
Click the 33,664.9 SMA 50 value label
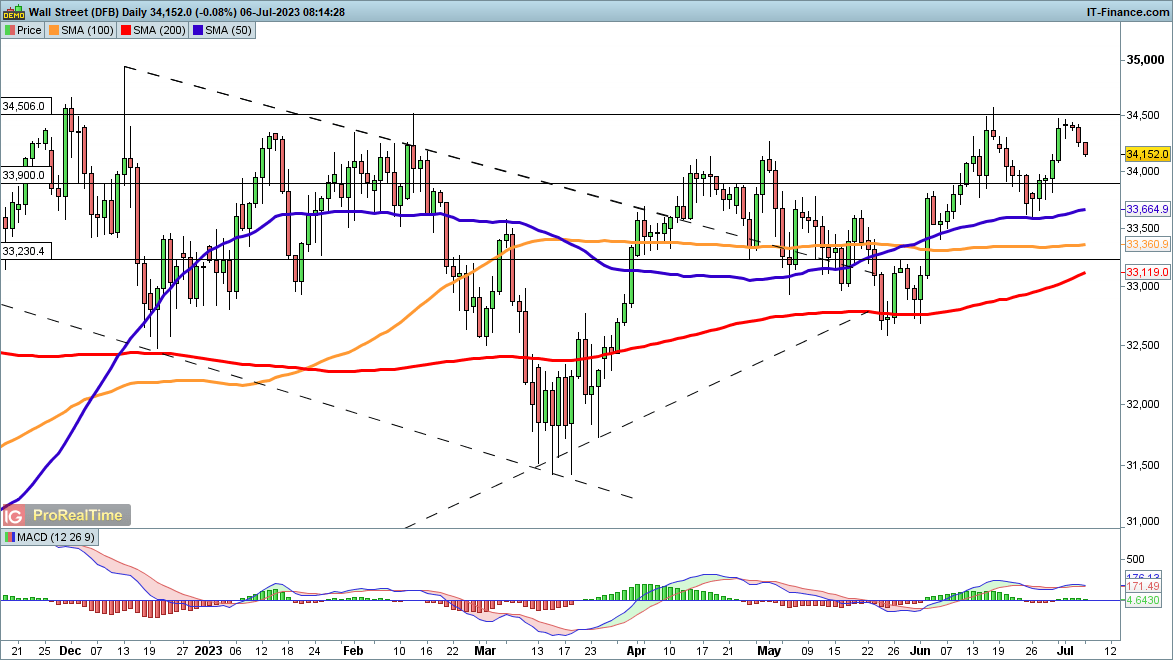pyautogui.click(x=1147, y=210)
